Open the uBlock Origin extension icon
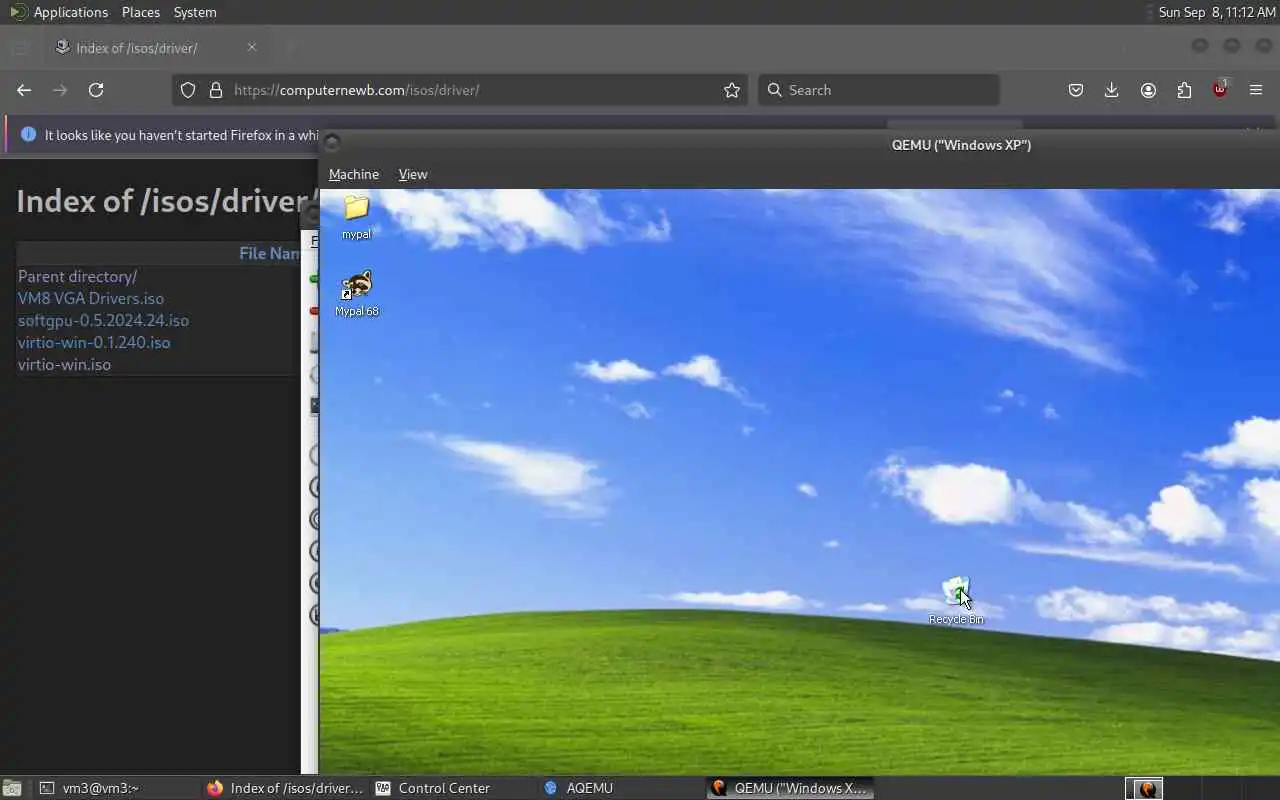The height and width of the screenshot is (800, 1280). [1220, 89]
